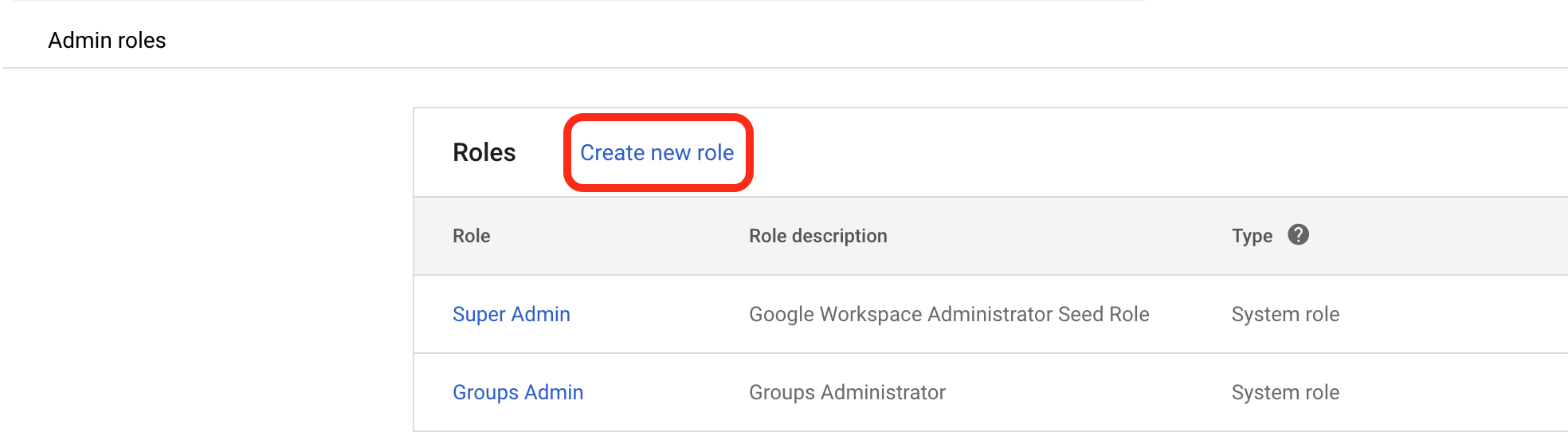The image size is (1568, 432).
Task: Click the word roles in the Admin roles title
Action: pyautogui.click(x=142, y=40)
